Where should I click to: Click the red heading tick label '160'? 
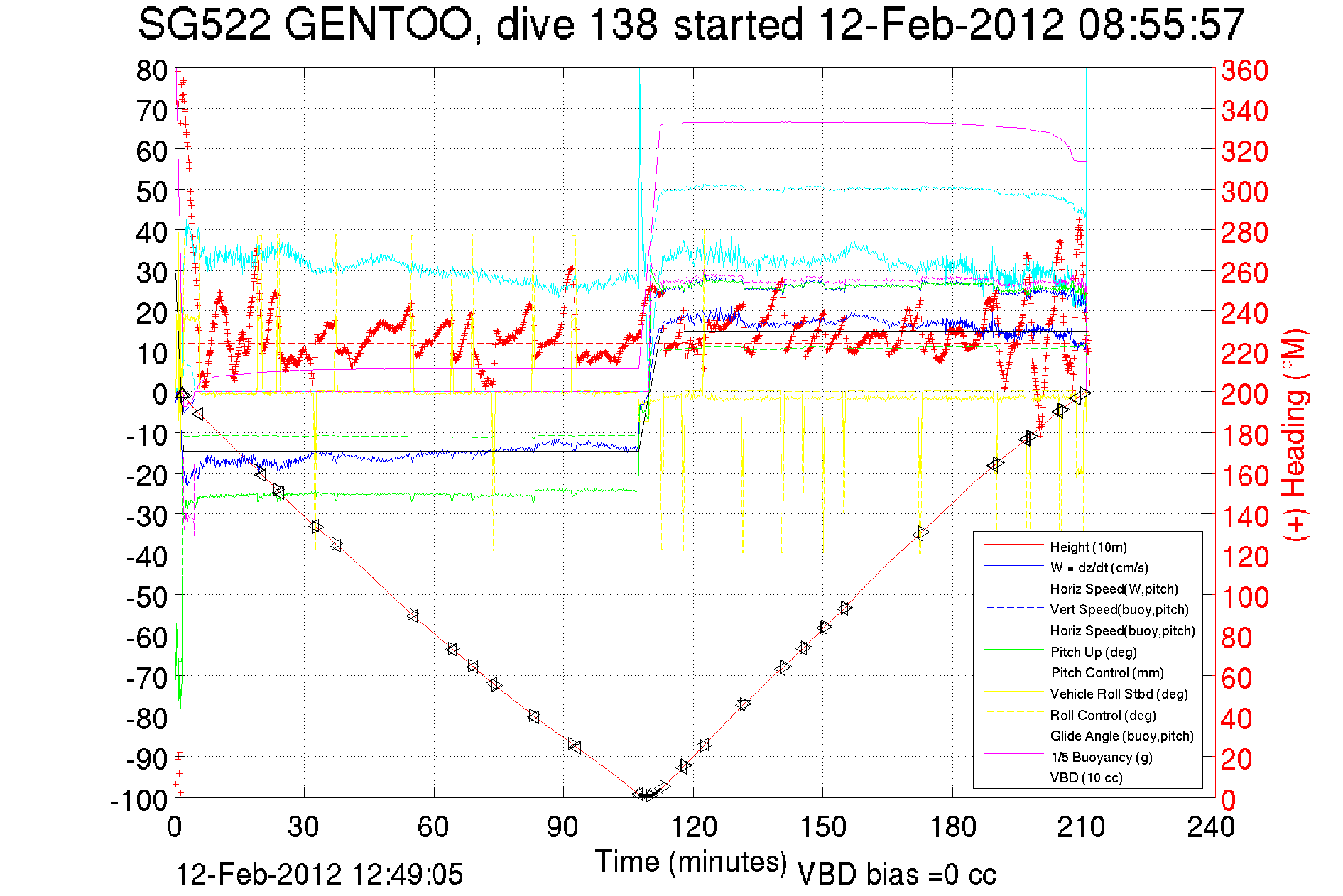coord(1244,475)
